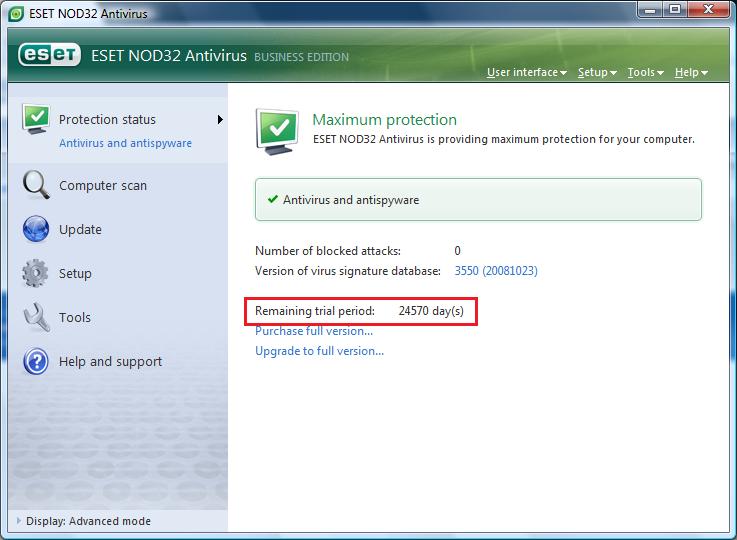Open the Tools menu in top bar
Screen dimensions: 737x540
645,72
